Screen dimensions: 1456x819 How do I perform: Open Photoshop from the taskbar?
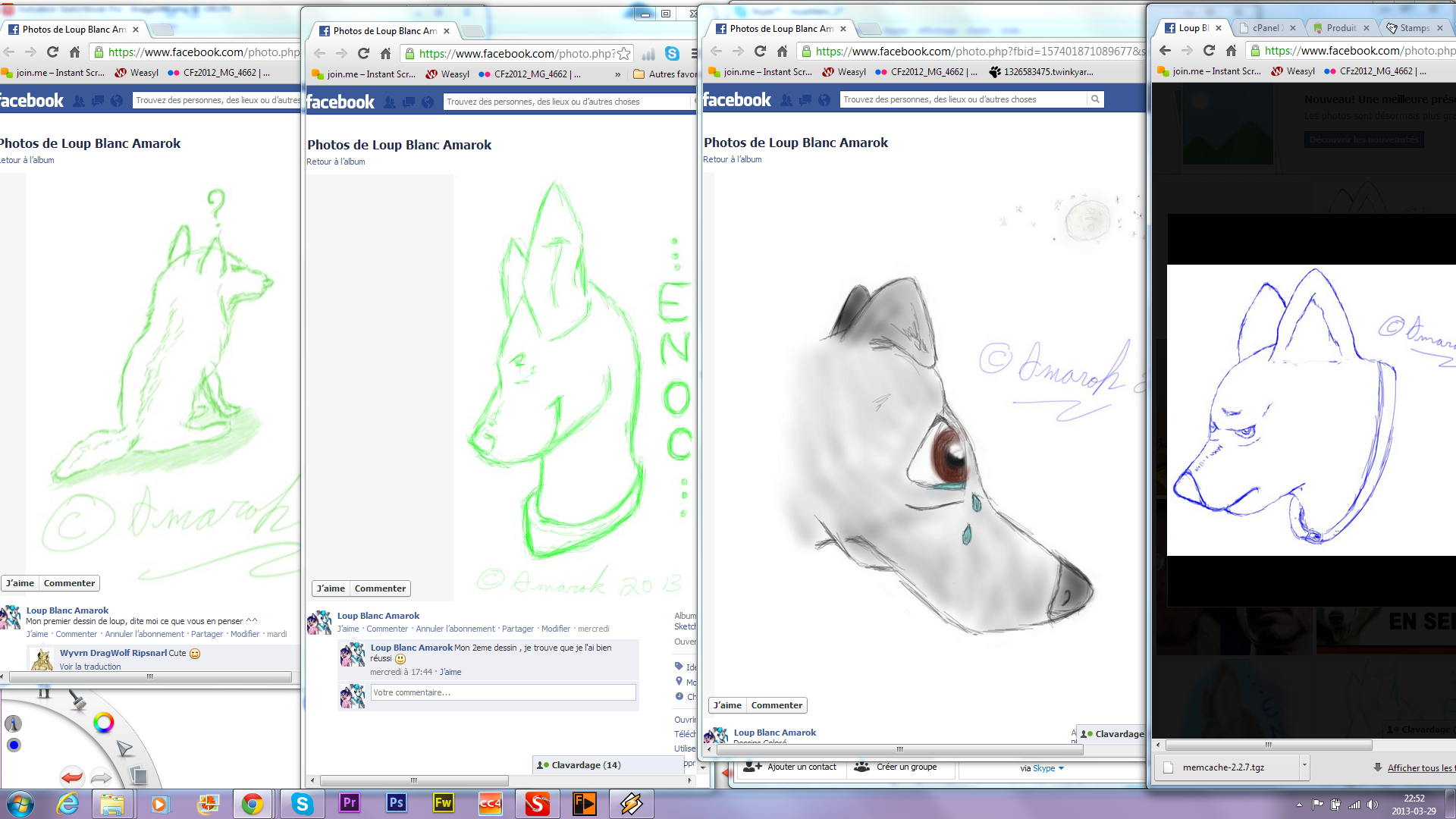tap(396, 803)
